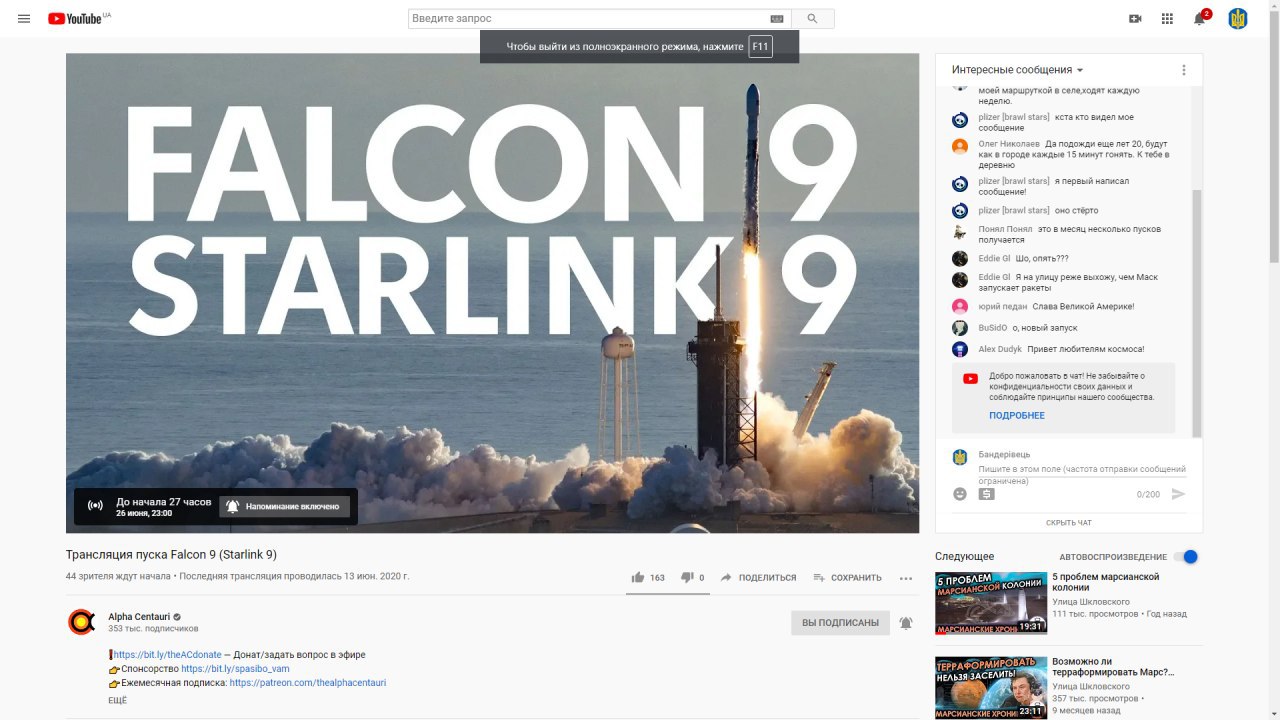Image resolution: width=1280 pixels, height=720 pixels.
Task: Expand Интересные сообщения chat dropdown
Action: pyautogui.click(x=1018, y=70)
